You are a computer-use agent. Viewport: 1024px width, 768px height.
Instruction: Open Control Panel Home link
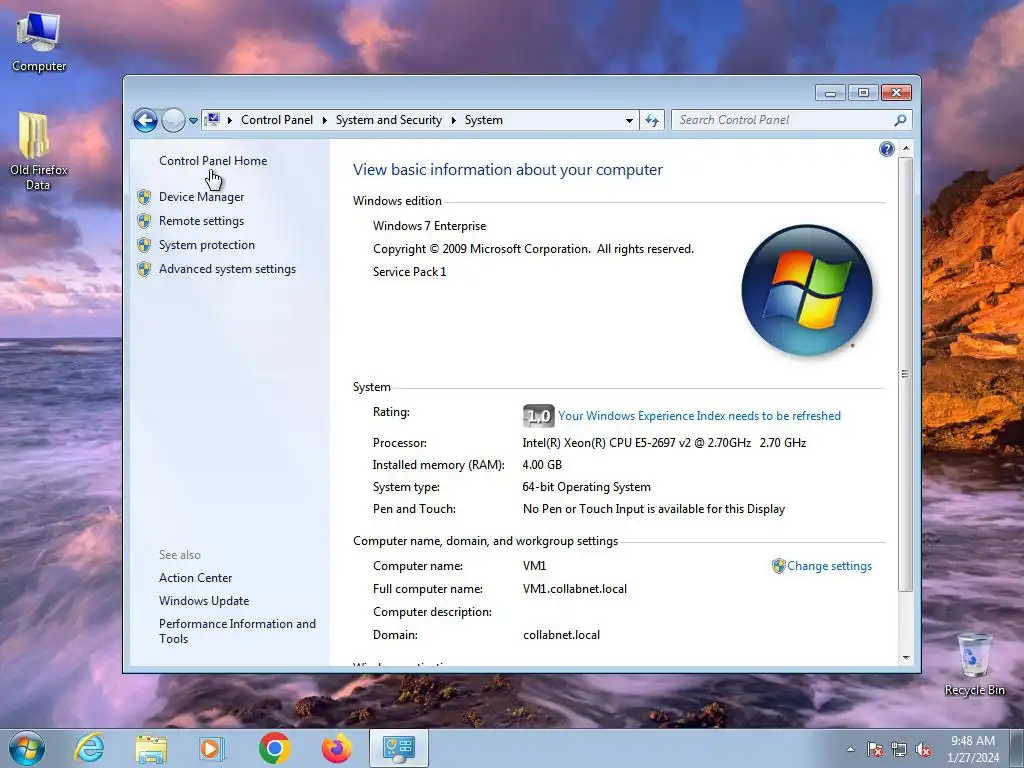tap(213, 161)
